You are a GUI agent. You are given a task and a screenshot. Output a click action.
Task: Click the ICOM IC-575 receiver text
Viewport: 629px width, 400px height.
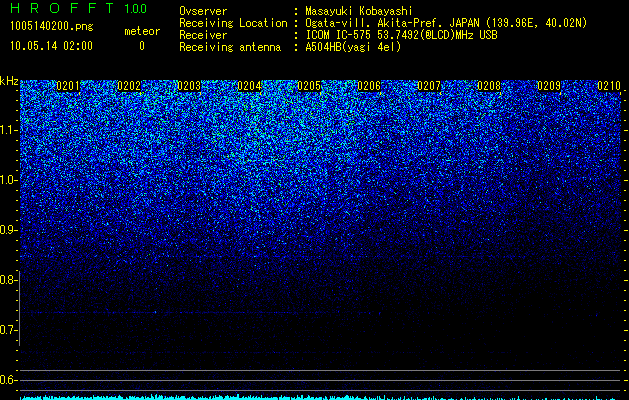click(401, 35)
